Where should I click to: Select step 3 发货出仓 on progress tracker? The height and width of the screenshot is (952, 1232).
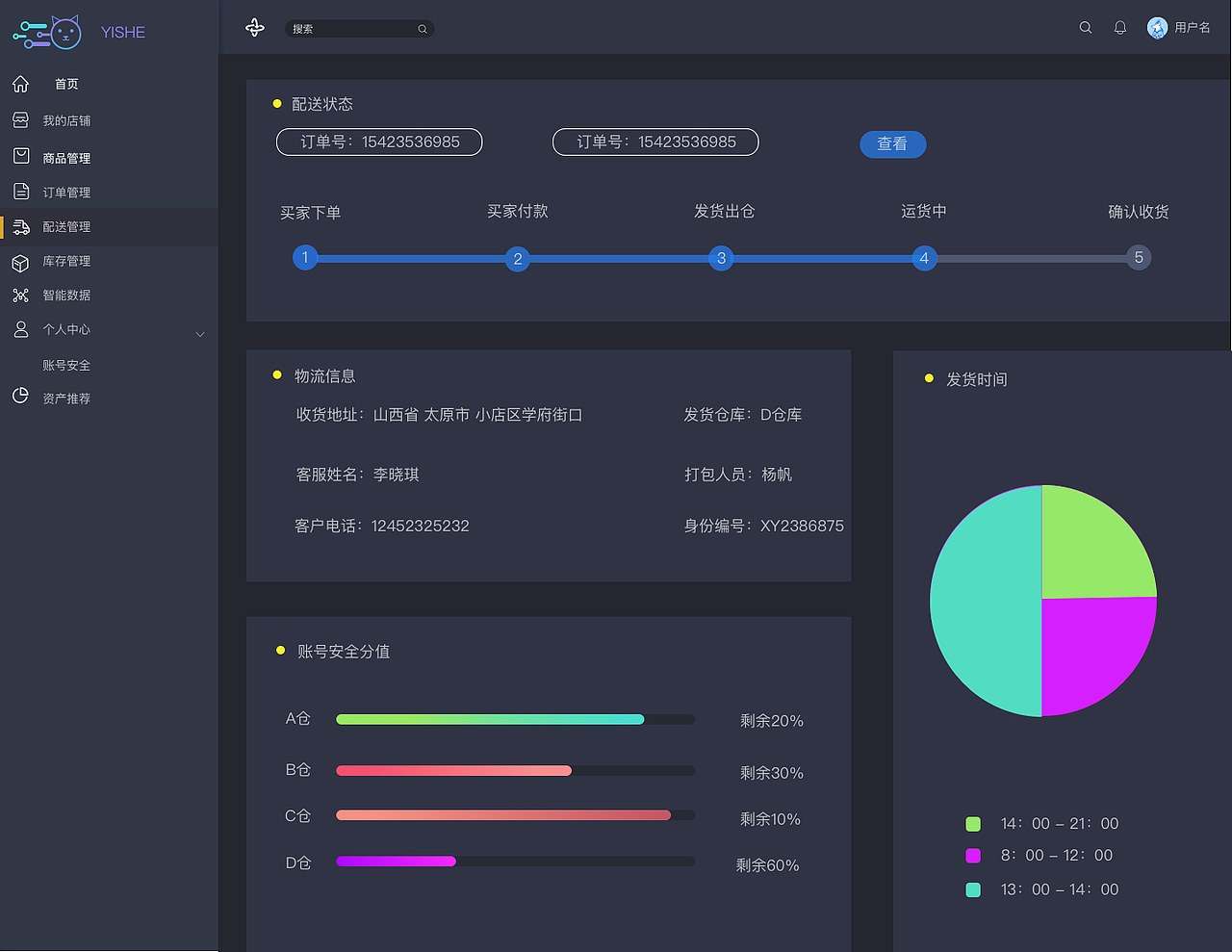(721, 258)
